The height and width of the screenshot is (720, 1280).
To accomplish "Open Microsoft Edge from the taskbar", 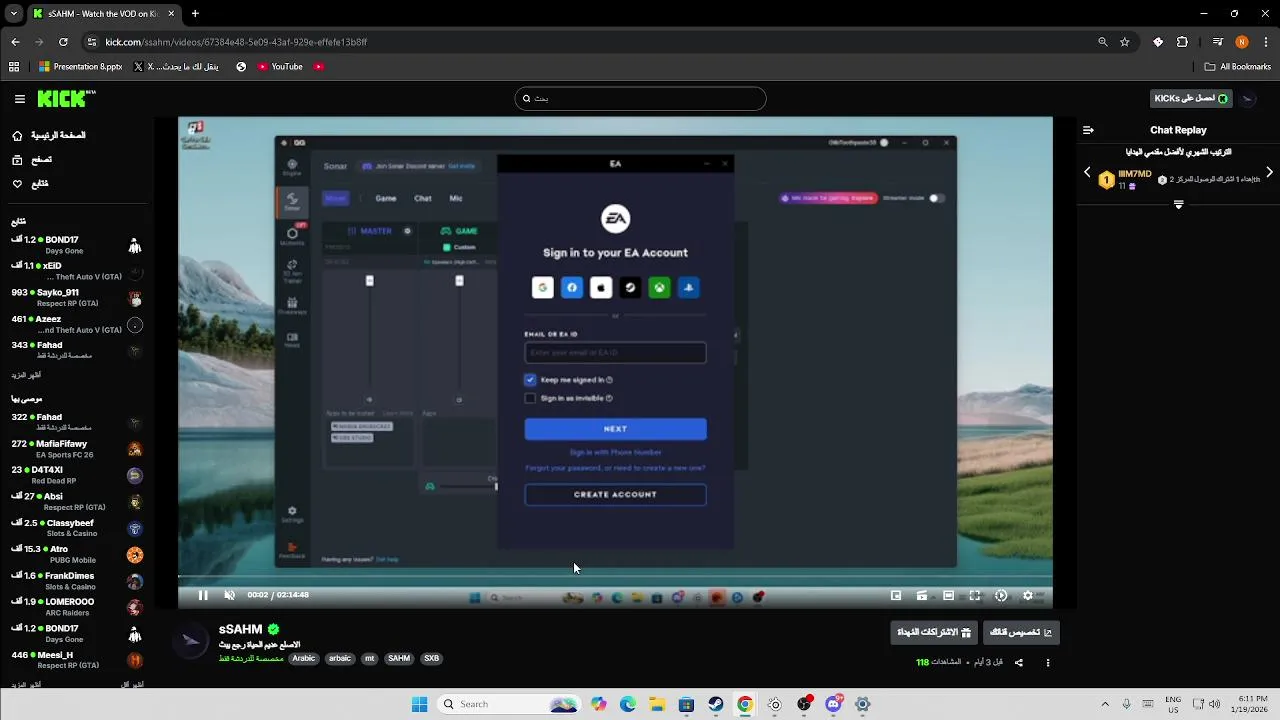I will point(628,704).
